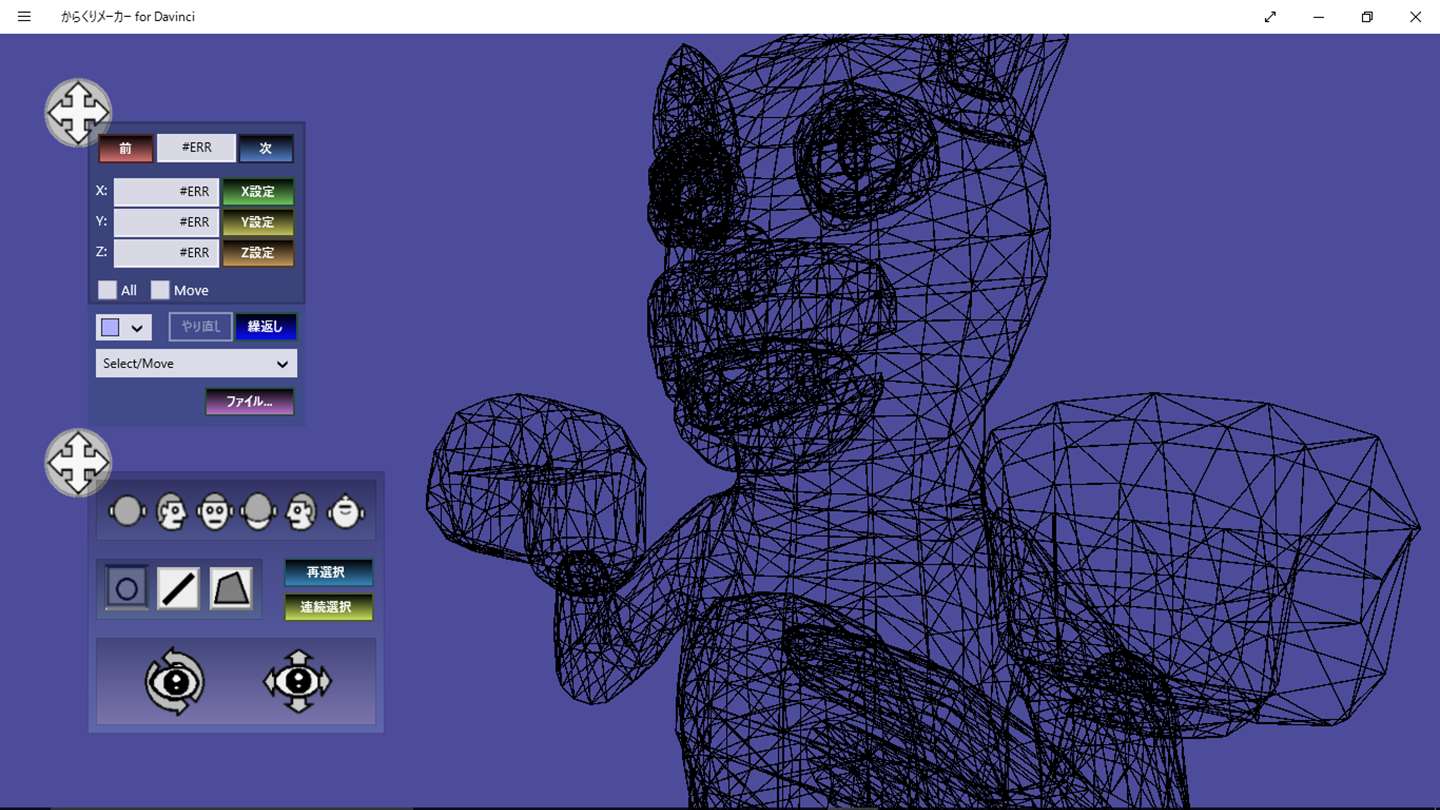Click the Y設定 button

(258, 223)
